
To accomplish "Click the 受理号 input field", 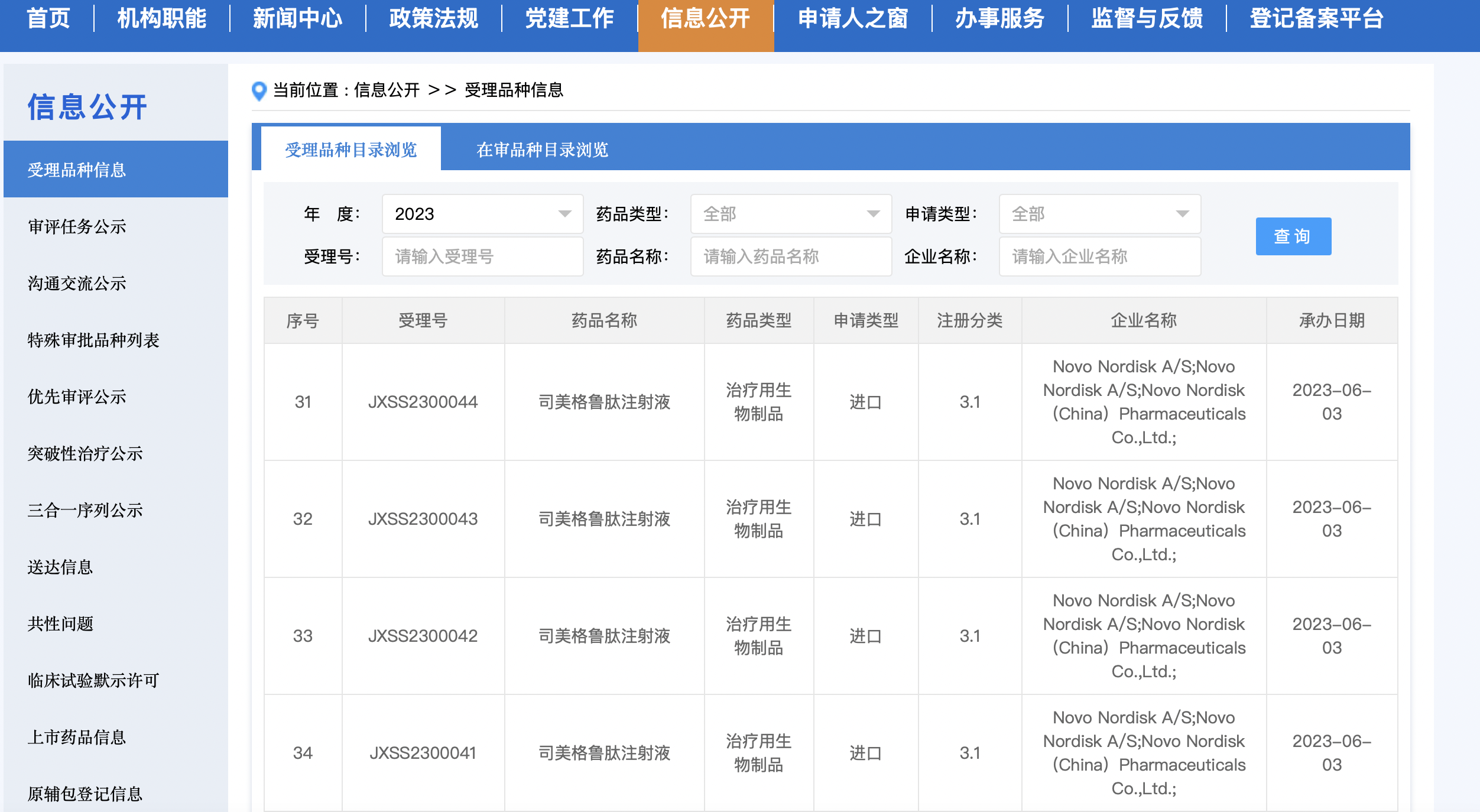I will click(x=482, y=256).
